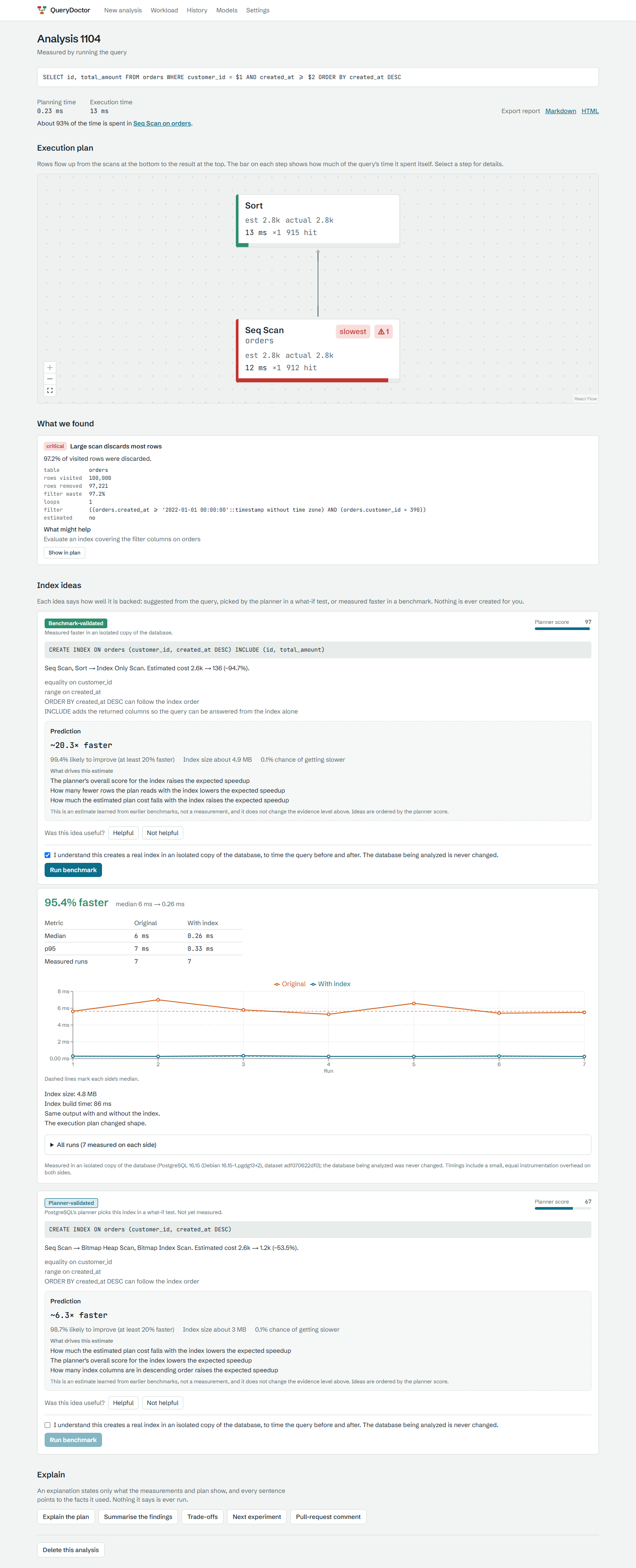The width and height of the screenshot is (636, 1568).
Task: Export report as HTML
Action: coord(591,111)
